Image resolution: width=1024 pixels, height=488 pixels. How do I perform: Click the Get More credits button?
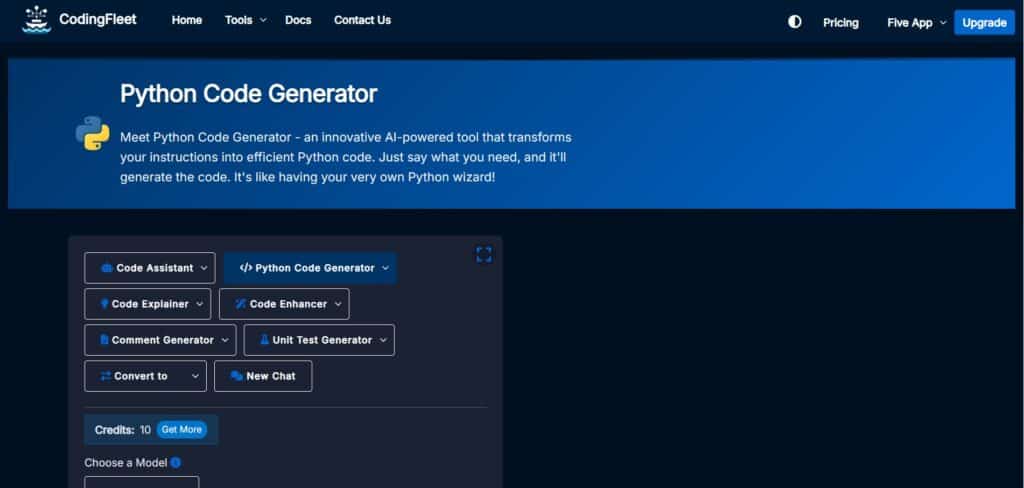[x=182, y=430]
